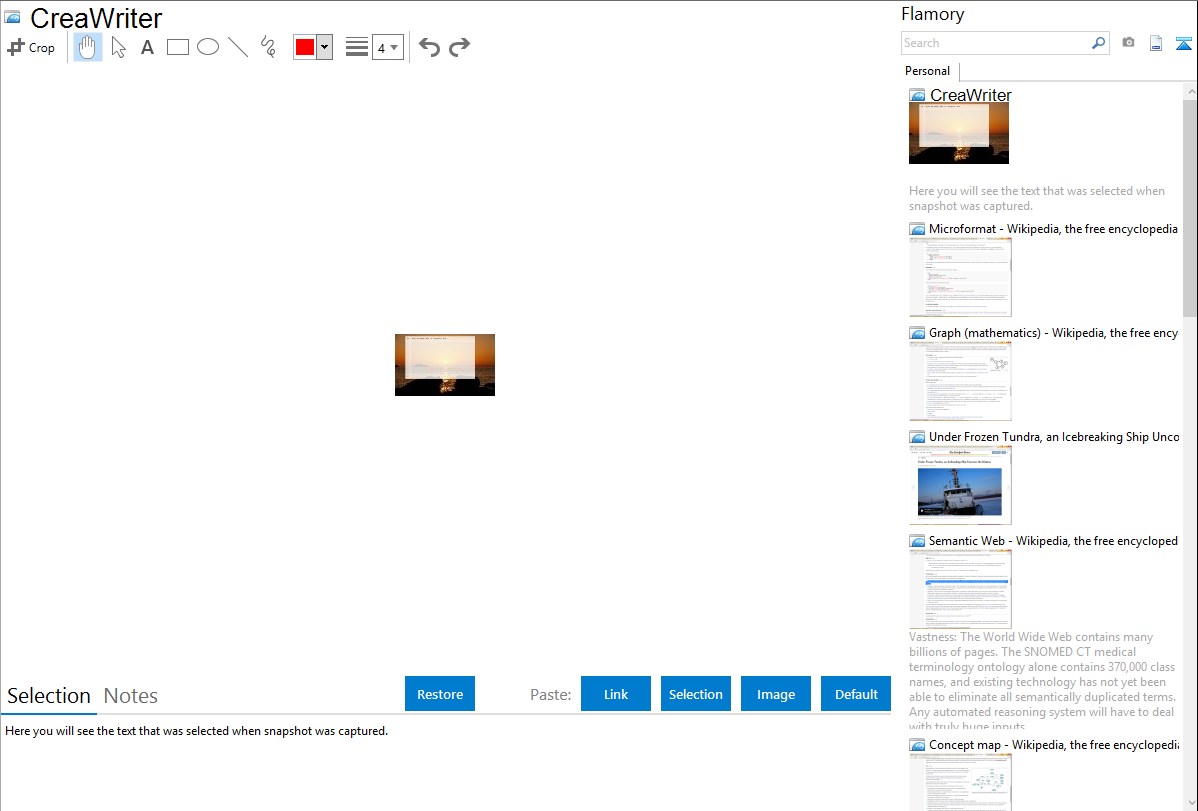Activate the hand pan tool
The image size is (1198, 811).
pos(88,47)
